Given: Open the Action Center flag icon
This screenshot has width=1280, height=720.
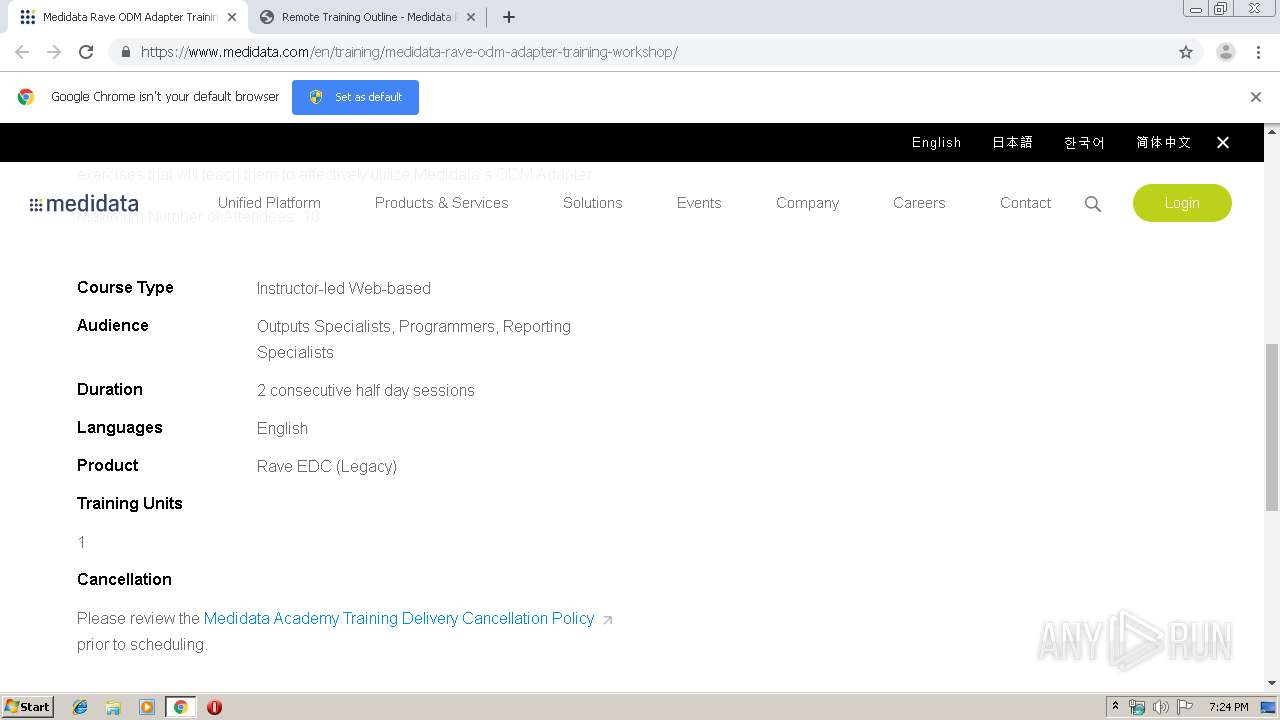Looking at the screenshot, I should pyautogui.click(x=1185, y=707).
